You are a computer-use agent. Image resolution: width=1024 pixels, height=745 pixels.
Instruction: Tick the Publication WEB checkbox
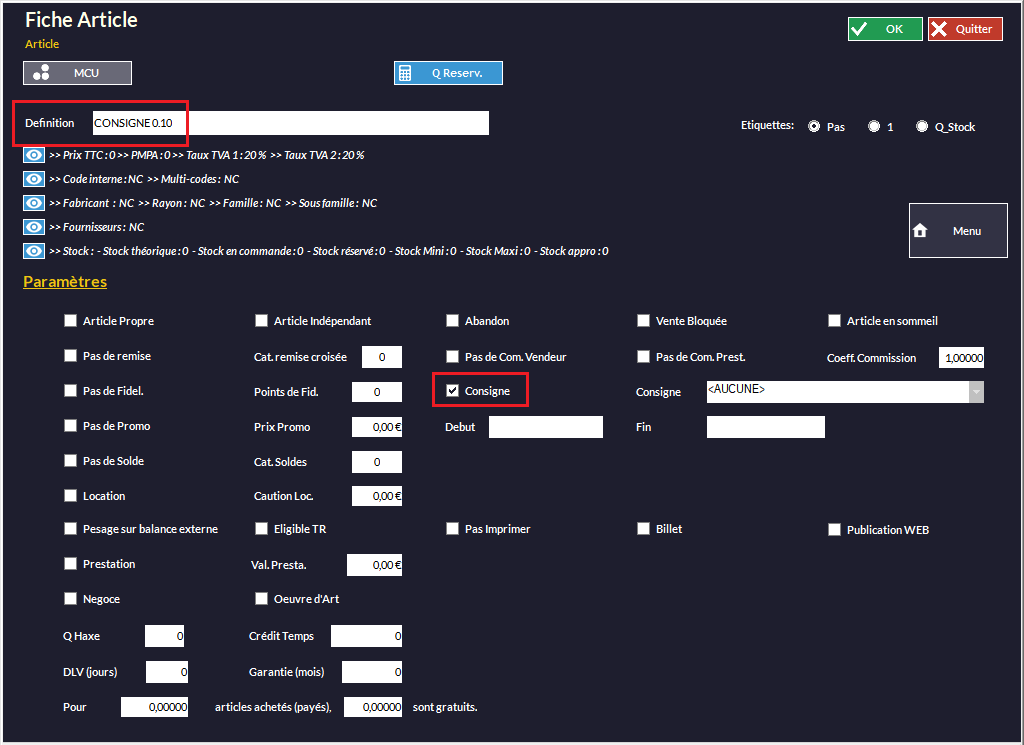tap(834, 530)
